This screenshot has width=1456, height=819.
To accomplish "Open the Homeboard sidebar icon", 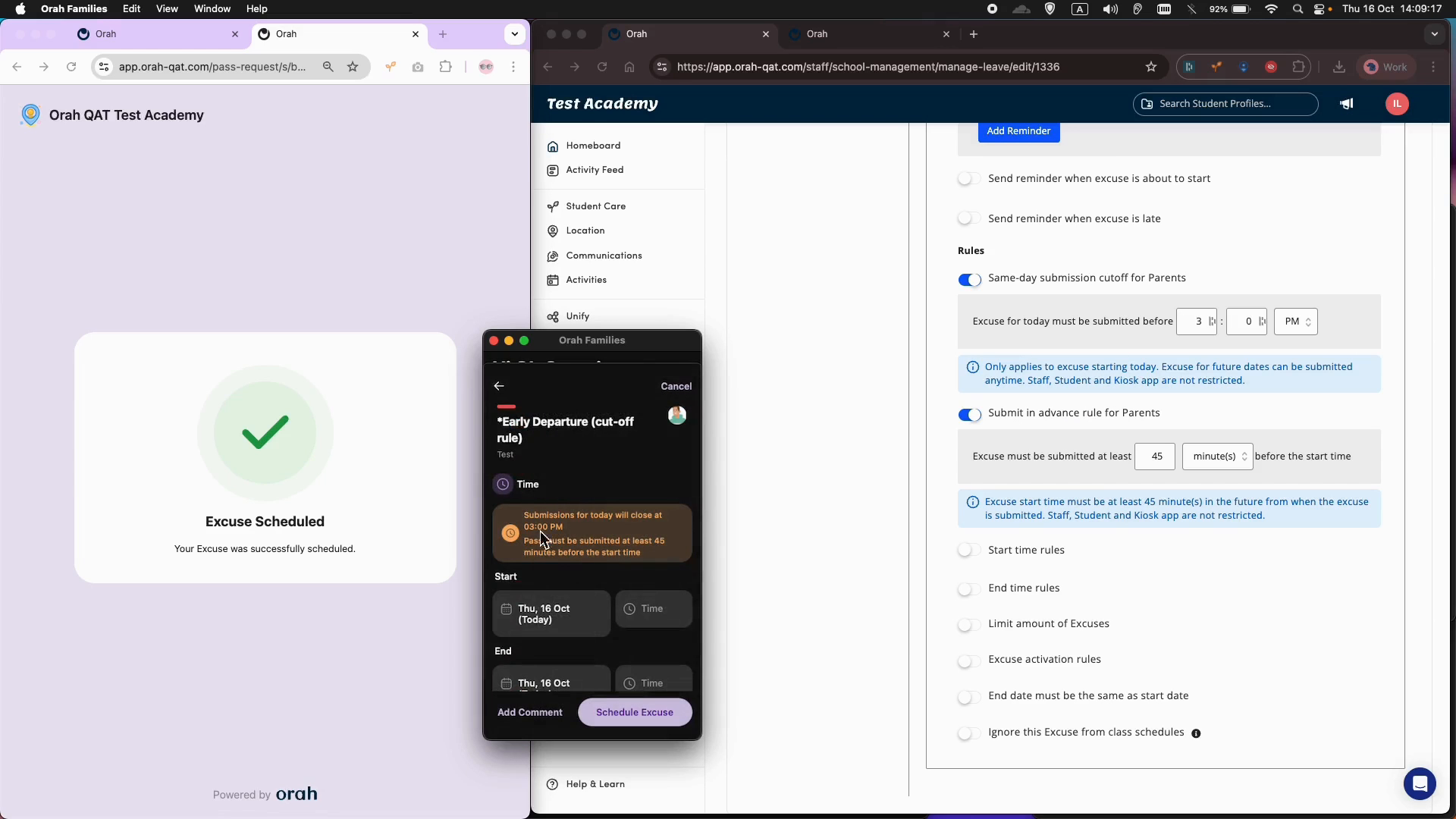I will (553, 146).
